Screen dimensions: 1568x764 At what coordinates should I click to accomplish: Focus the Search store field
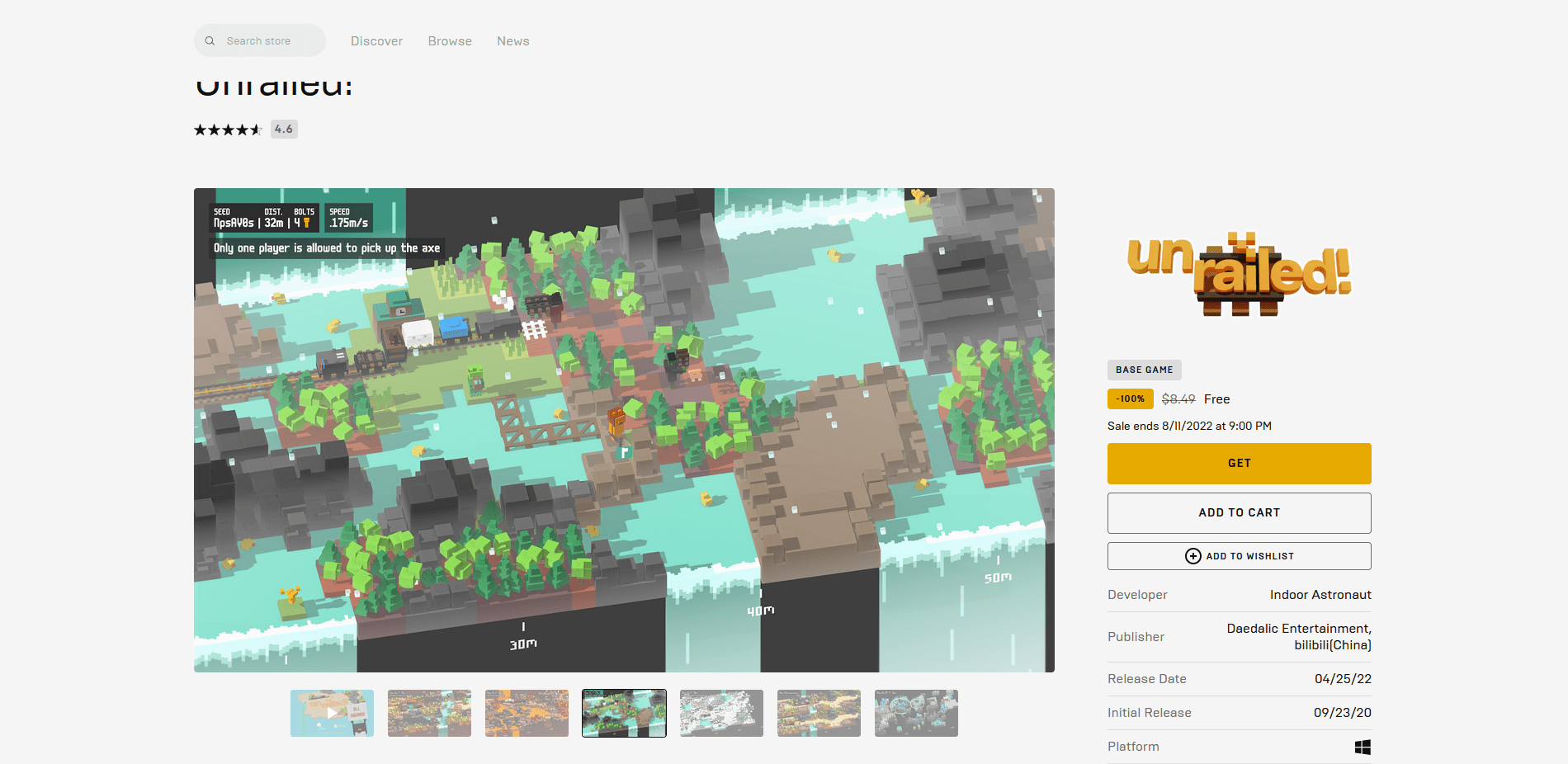[260, 40]
